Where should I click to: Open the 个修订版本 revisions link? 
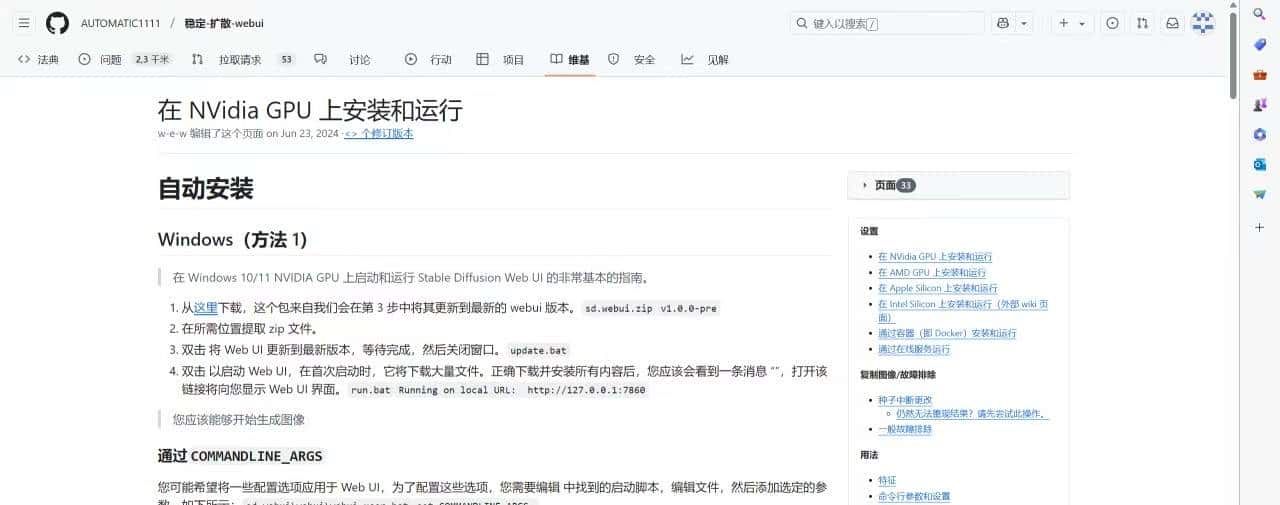pyautogui.click(x=379, y=134)
